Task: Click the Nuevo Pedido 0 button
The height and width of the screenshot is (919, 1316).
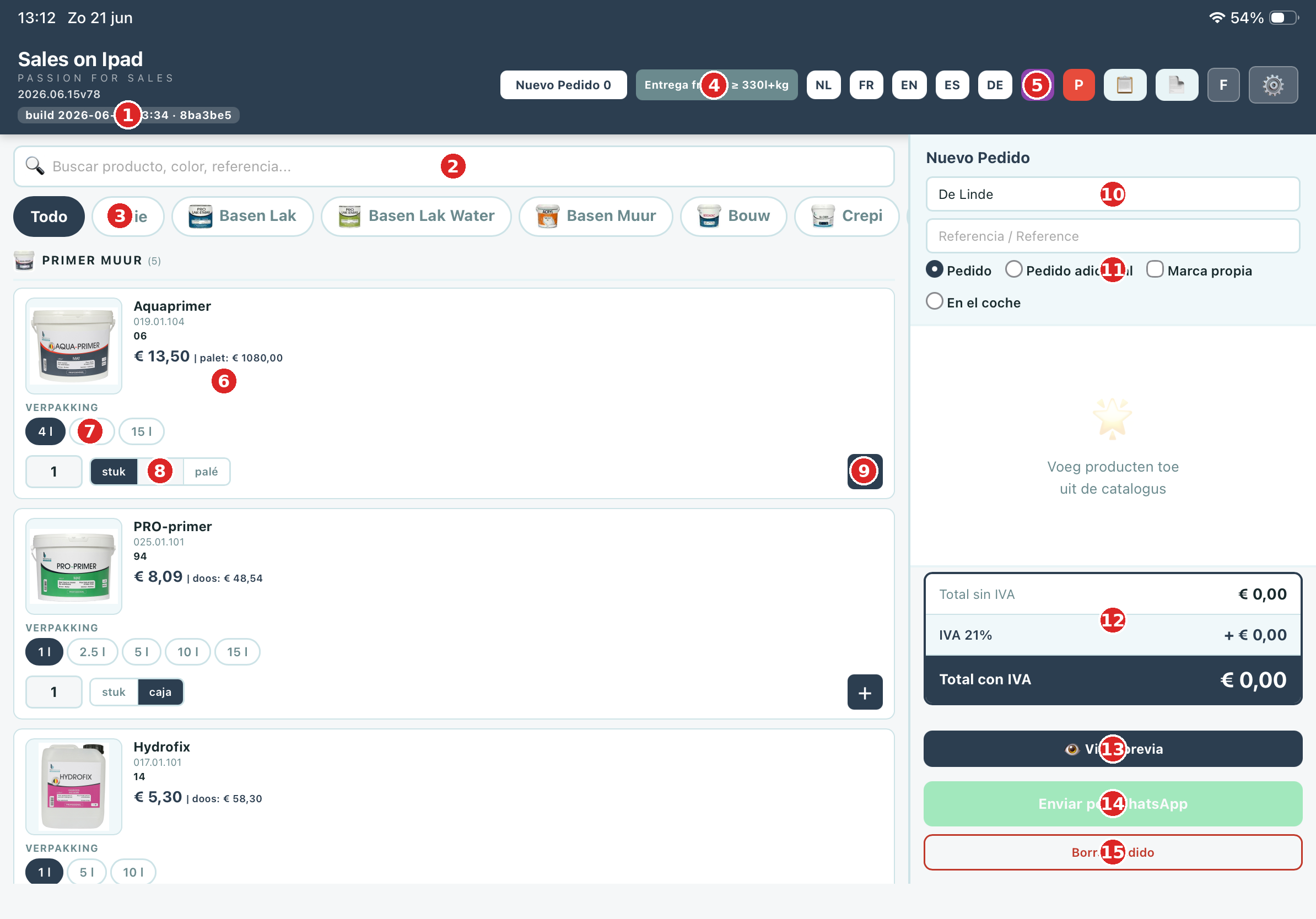Action: pos(563,85)
